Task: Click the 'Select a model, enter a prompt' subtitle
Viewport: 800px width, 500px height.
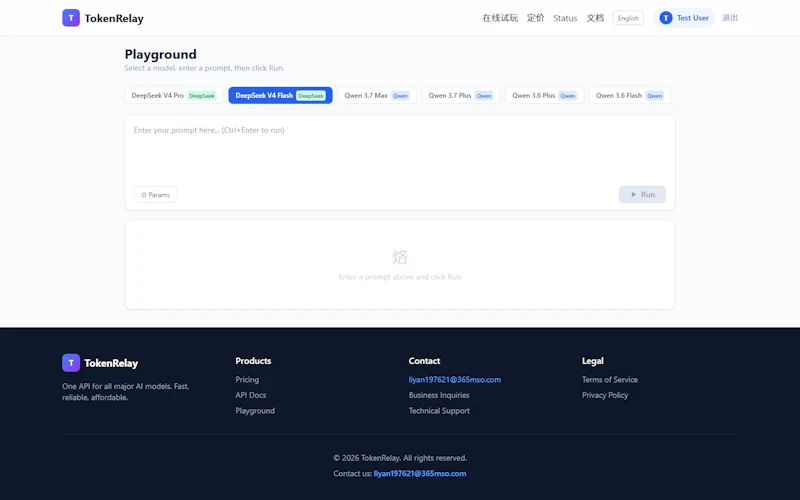Action: [x=204, y=68]
